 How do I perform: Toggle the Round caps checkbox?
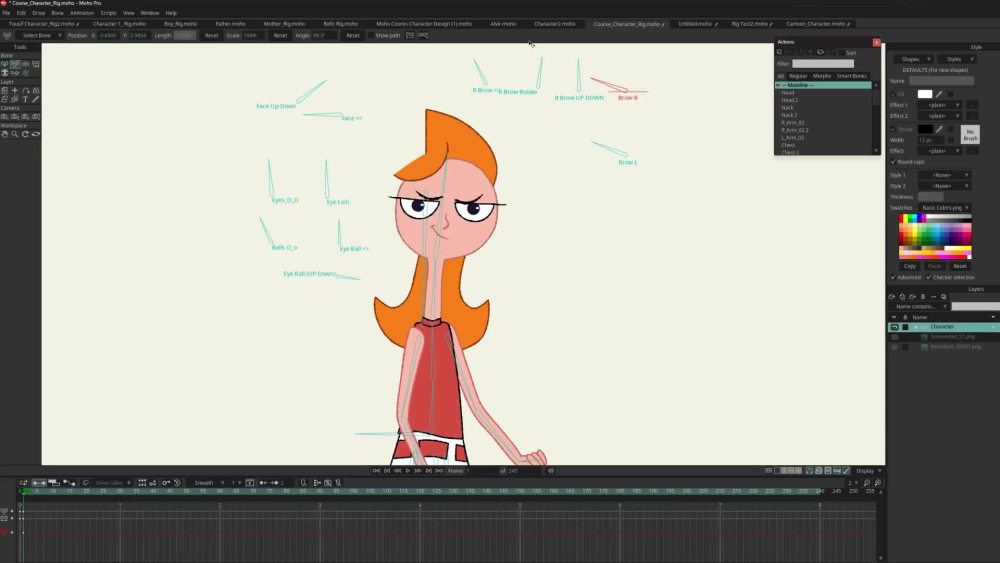click(893, 162)
